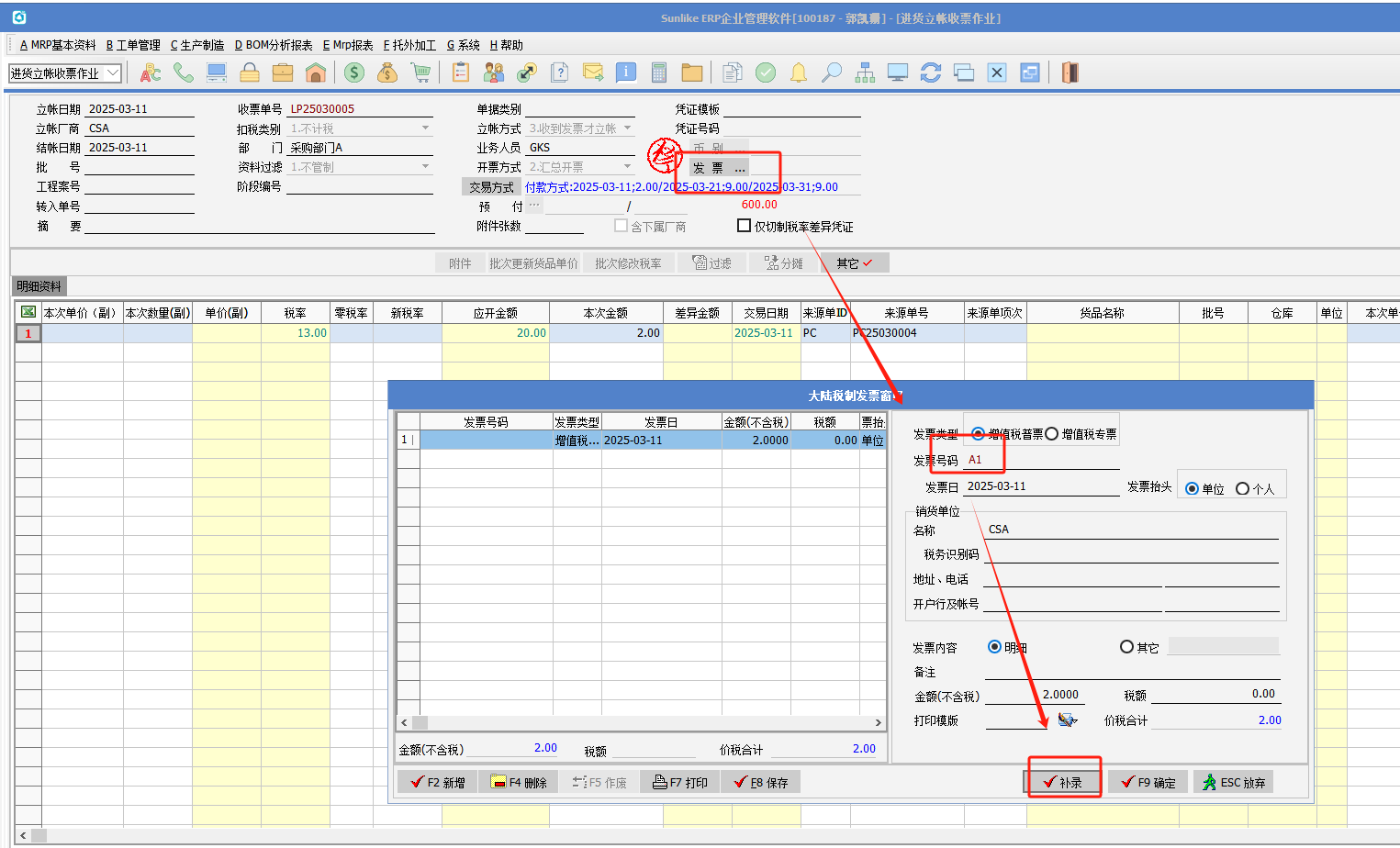Viewport: 1400px width, 848px height.
Task: Open the magnifying glass search tool
Action: click(832, 73)
